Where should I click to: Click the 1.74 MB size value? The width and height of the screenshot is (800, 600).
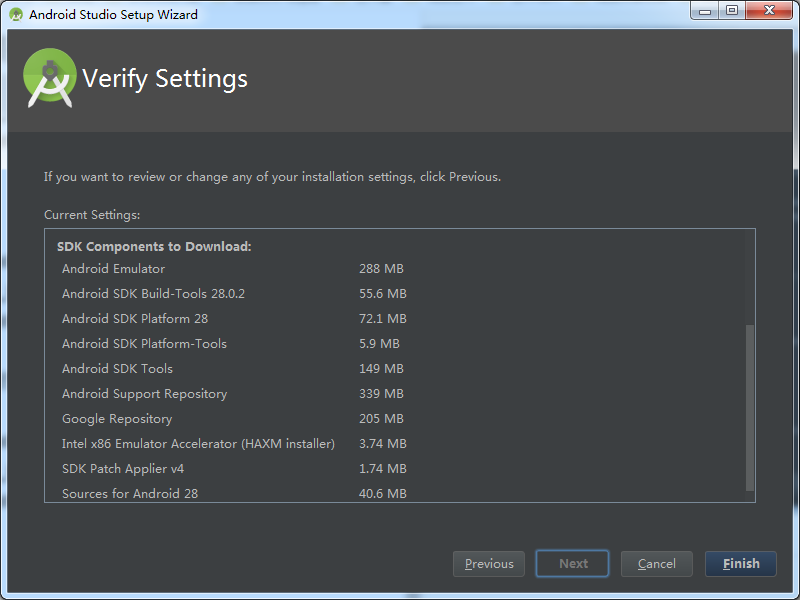[383, 469]
